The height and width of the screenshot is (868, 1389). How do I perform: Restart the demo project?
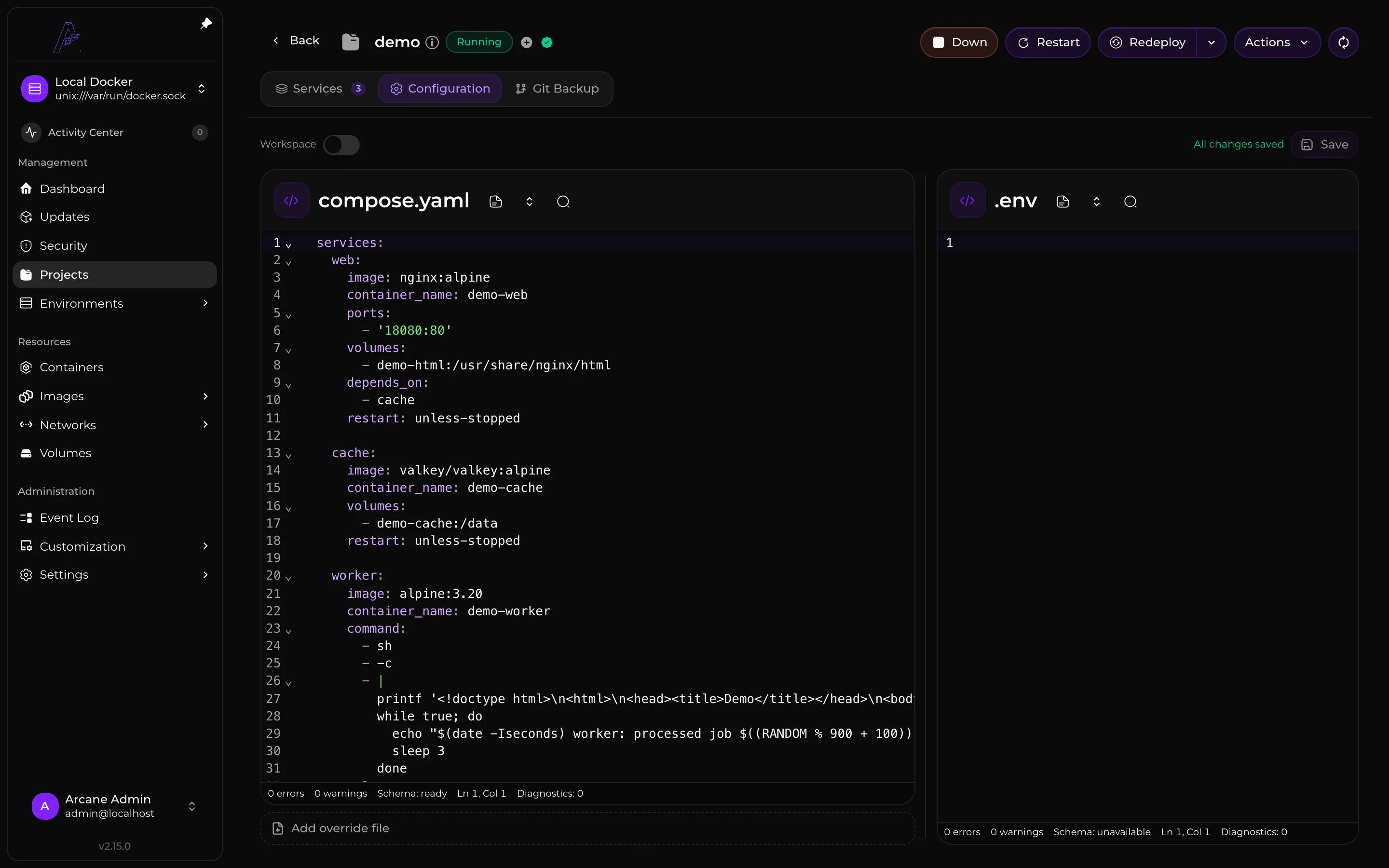tap(1048, 42)
